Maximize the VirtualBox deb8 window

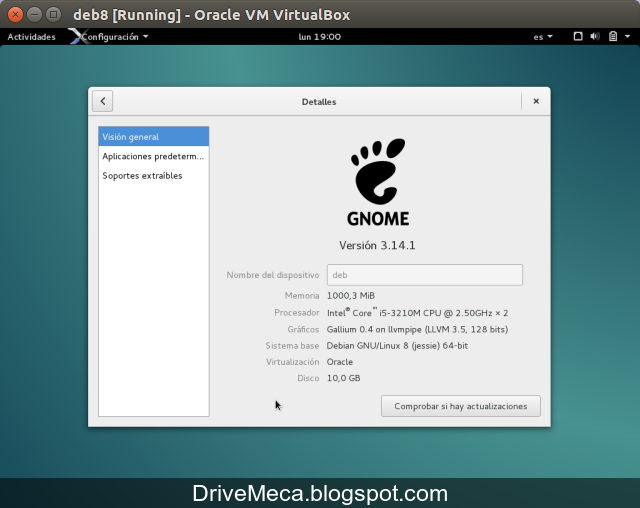point(53,15)
